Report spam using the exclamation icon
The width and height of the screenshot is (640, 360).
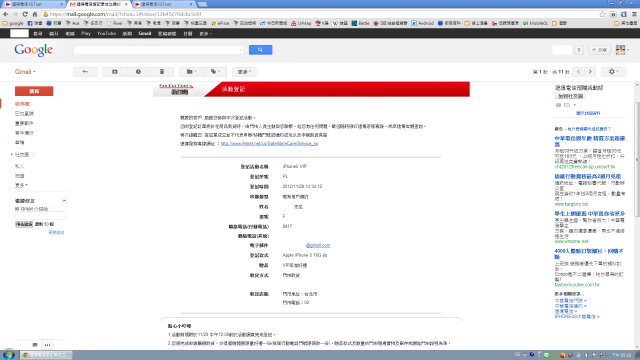(x=138, y=72)
